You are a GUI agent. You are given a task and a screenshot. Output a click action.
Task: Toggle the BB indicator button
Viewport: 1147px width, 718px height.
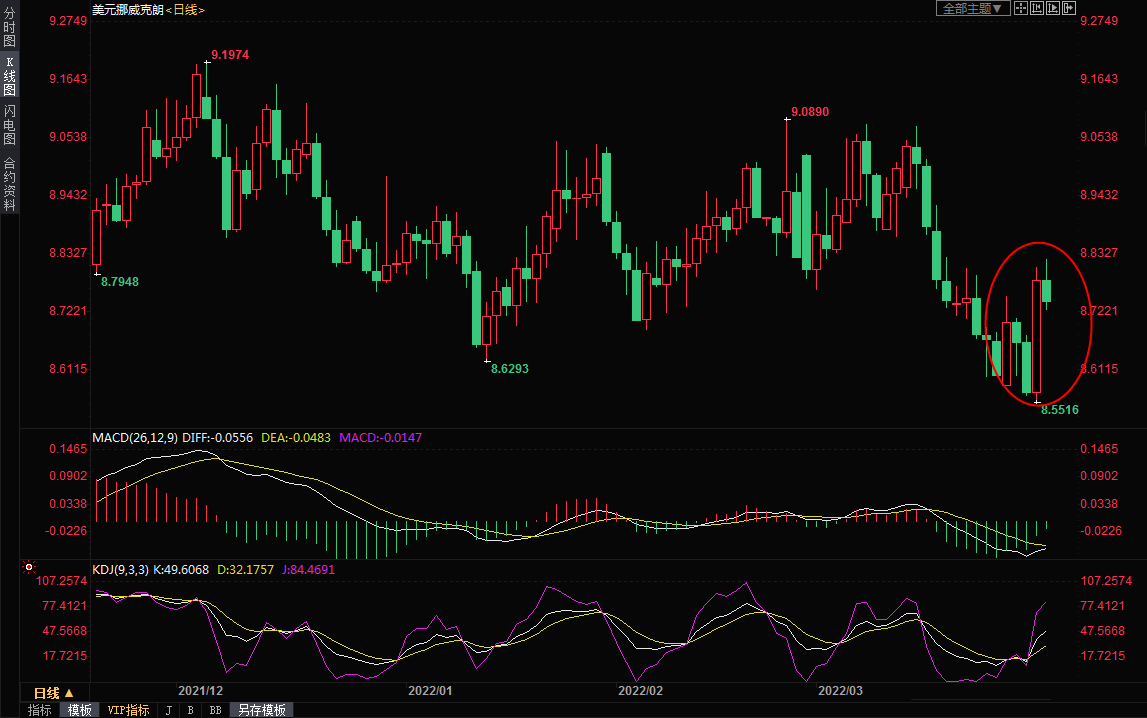point(215,710)
